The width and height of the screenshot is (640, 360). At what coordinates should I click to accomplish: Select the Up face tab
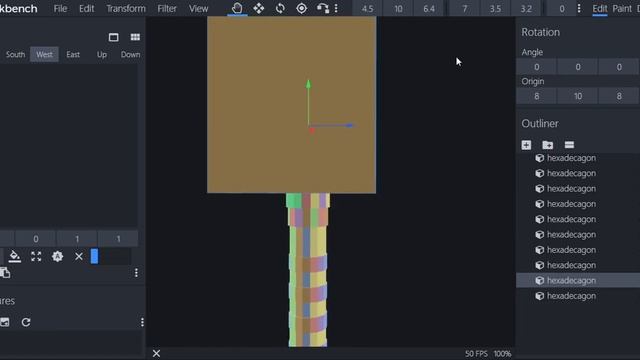coord(102,54)
